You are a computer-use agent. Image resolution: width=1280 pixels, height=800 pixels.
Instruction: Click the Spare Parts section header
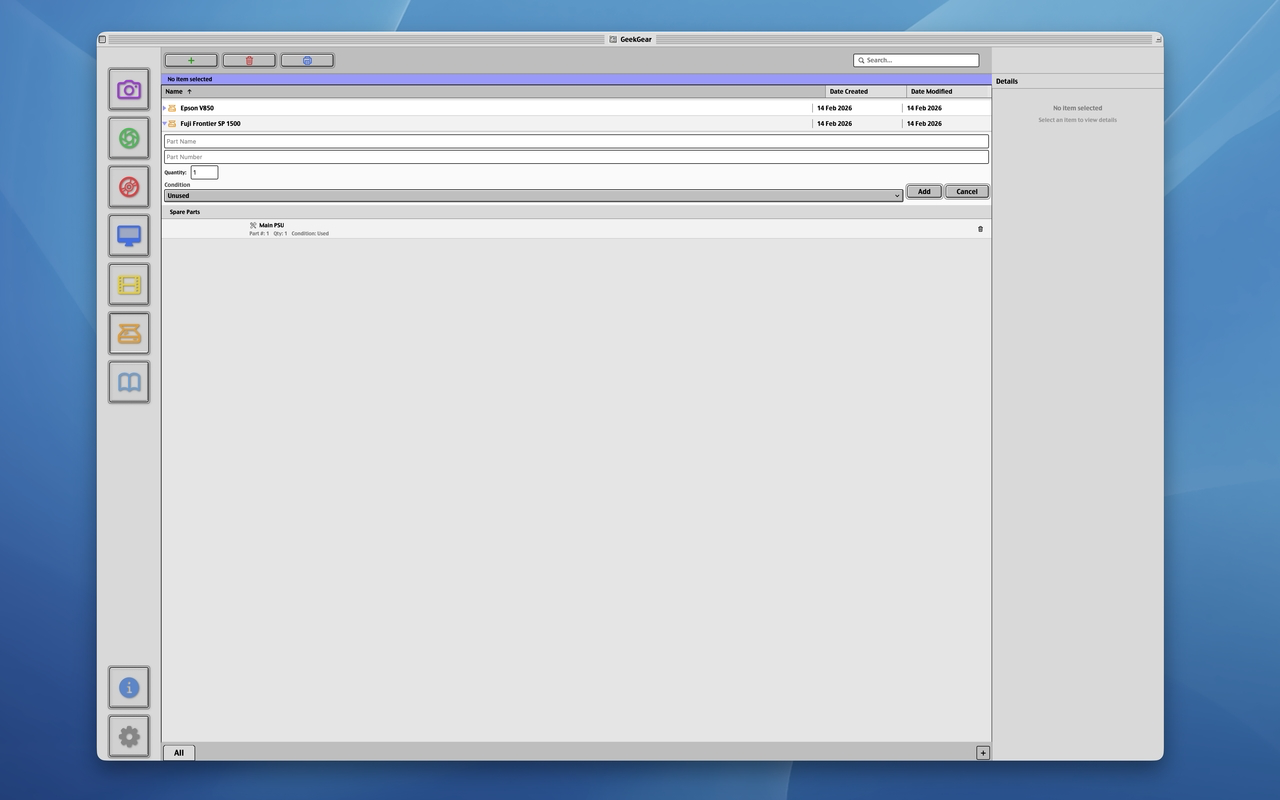pos(576,212)
